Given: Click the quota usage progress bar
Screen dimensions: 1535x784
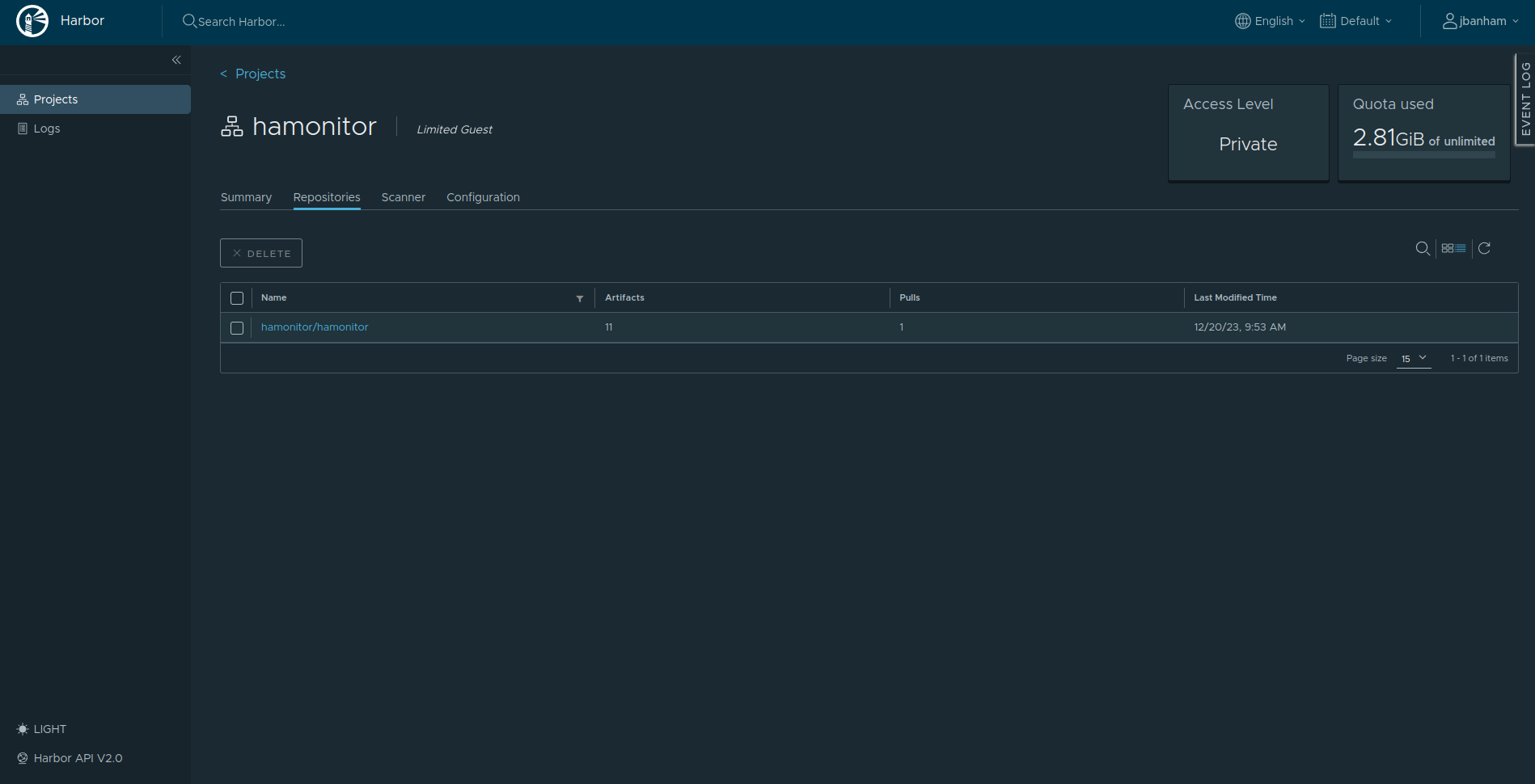Looking at the screenshot, I should 1423,154.
